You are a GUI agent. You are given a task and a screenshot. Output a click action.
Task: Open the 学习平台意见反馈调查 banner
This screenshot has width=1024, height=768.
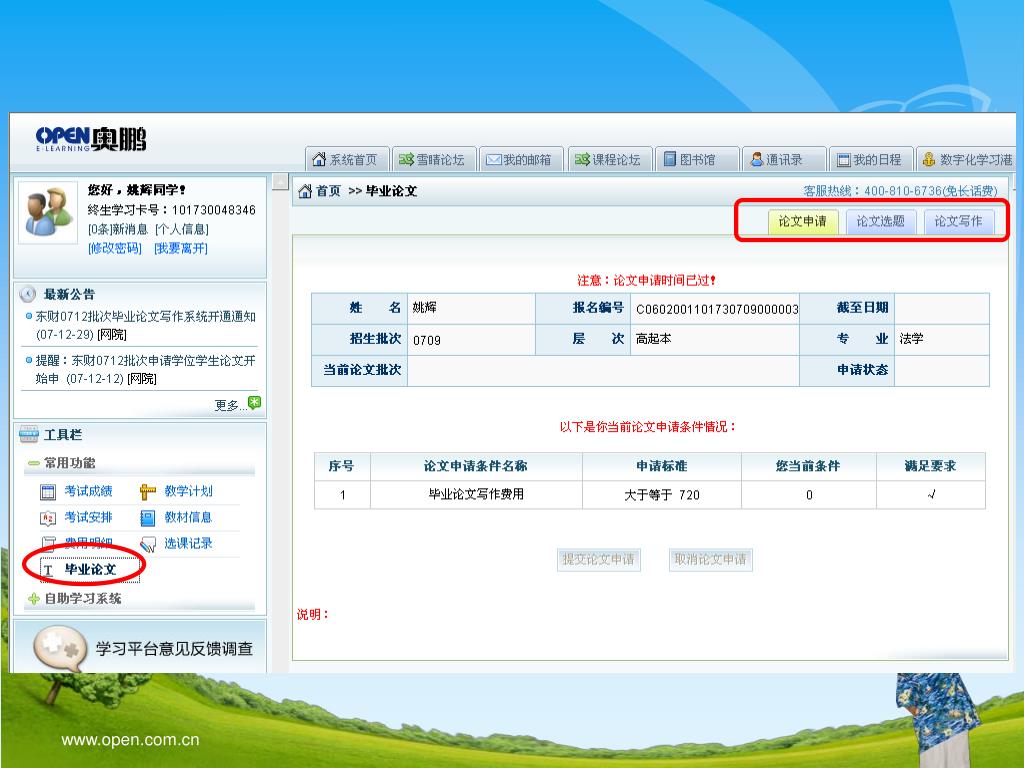point(140,647)
